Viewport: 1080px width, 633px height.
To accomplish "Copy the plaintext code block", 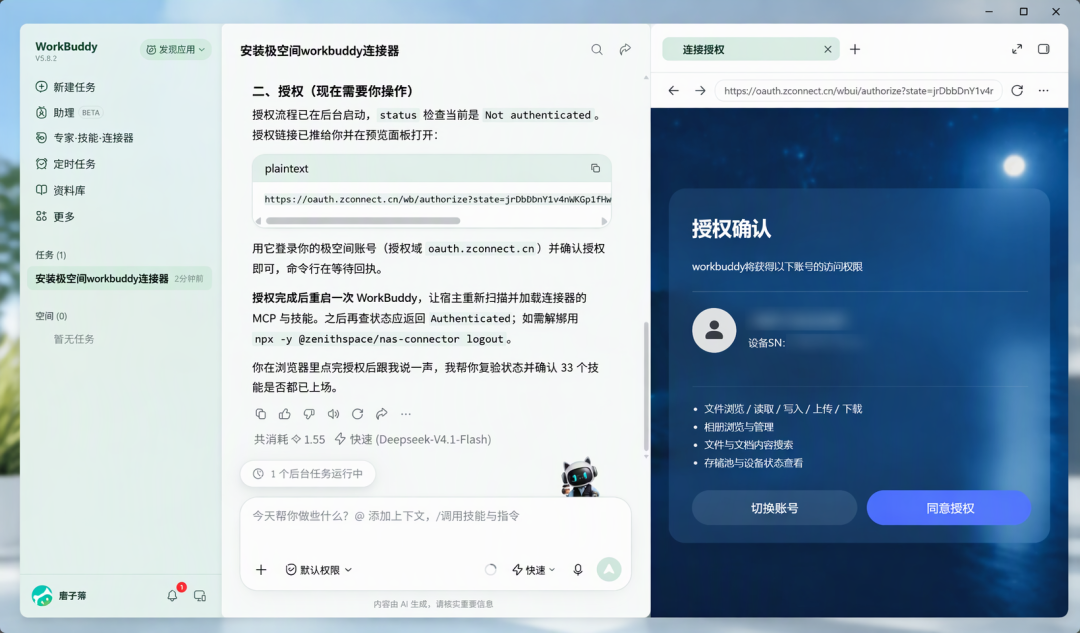I will [x=595, y=168].
